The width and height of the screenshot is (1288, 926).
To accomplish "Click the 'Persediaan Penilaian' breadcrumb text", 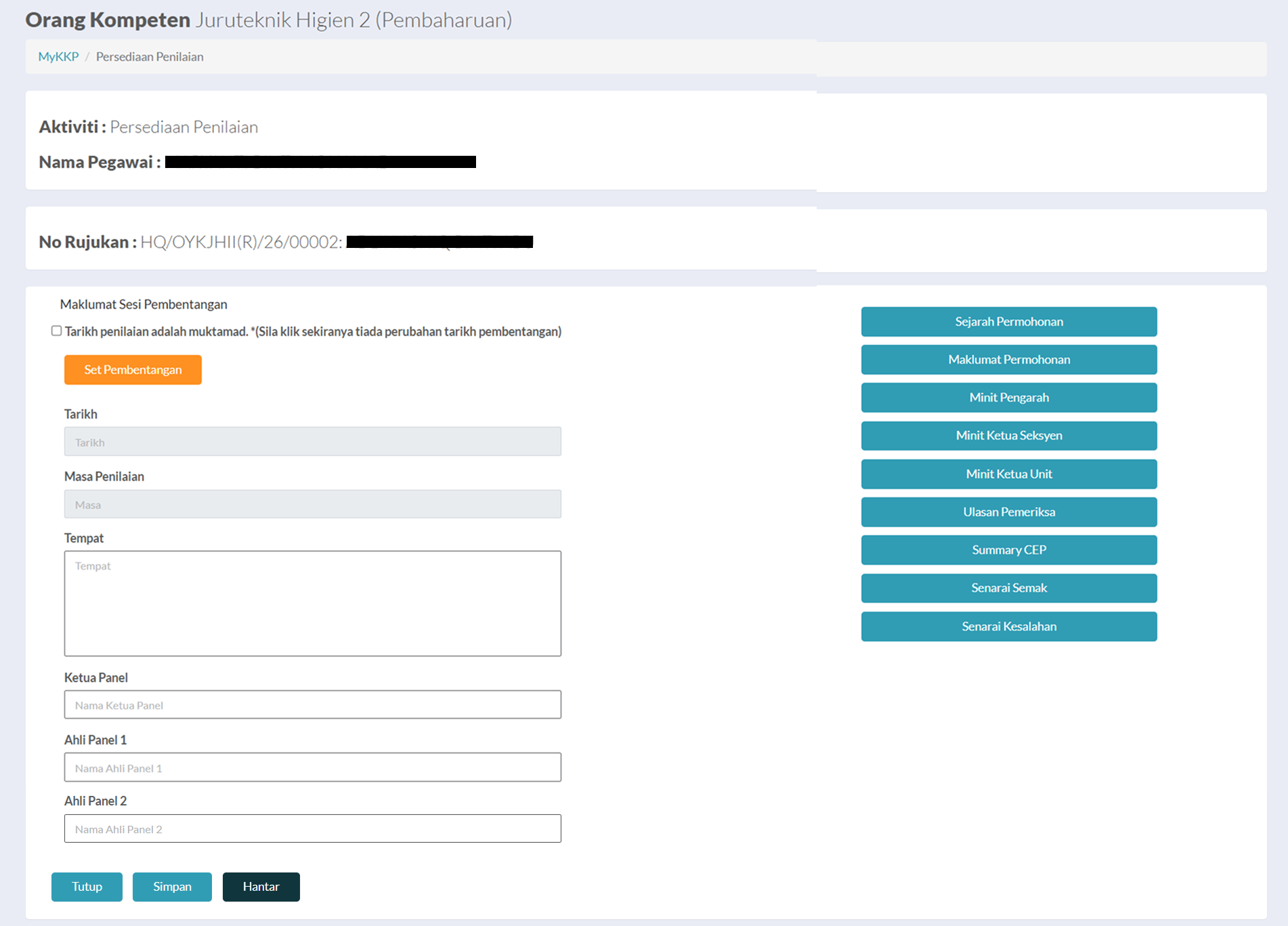I will pyautogui.click(x=150, y=56).
